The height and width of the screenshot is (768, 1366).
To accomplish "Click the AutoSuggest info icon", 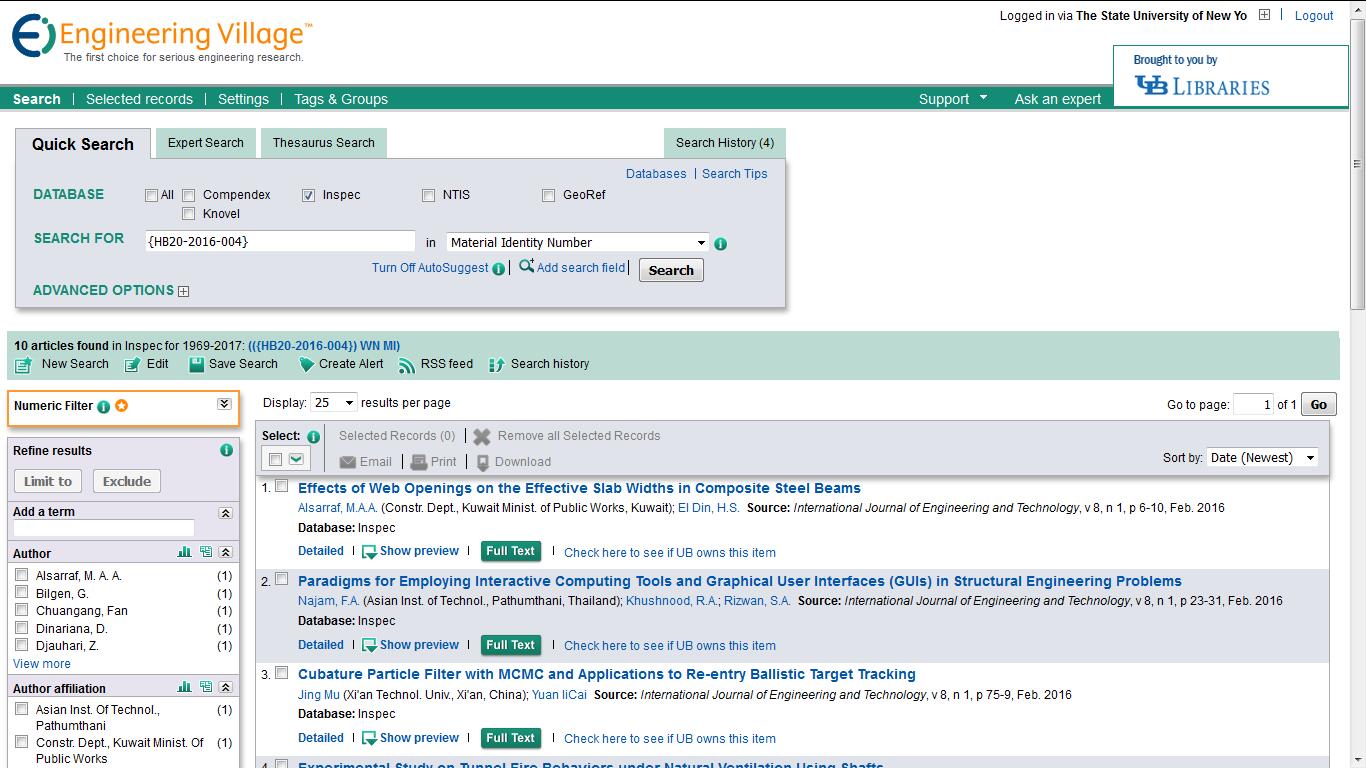I will coord(498,268).
